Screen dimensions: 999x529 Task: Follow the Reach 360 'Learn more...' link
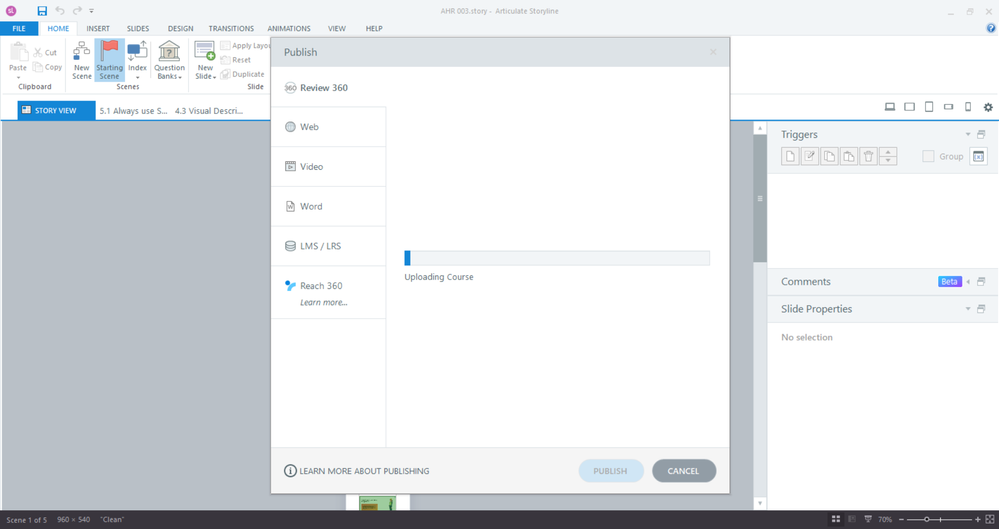tap(324, 303)
